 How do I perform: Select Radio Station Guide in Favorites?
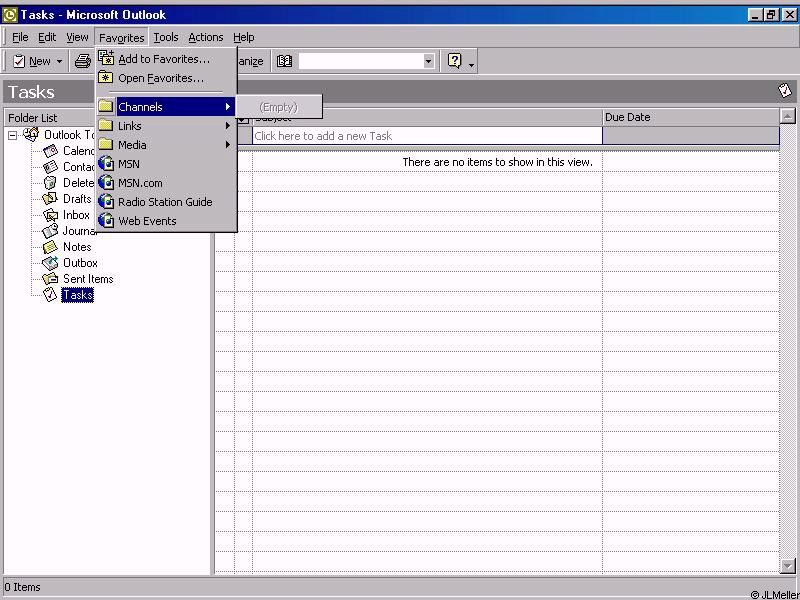[x=165, y=202]
